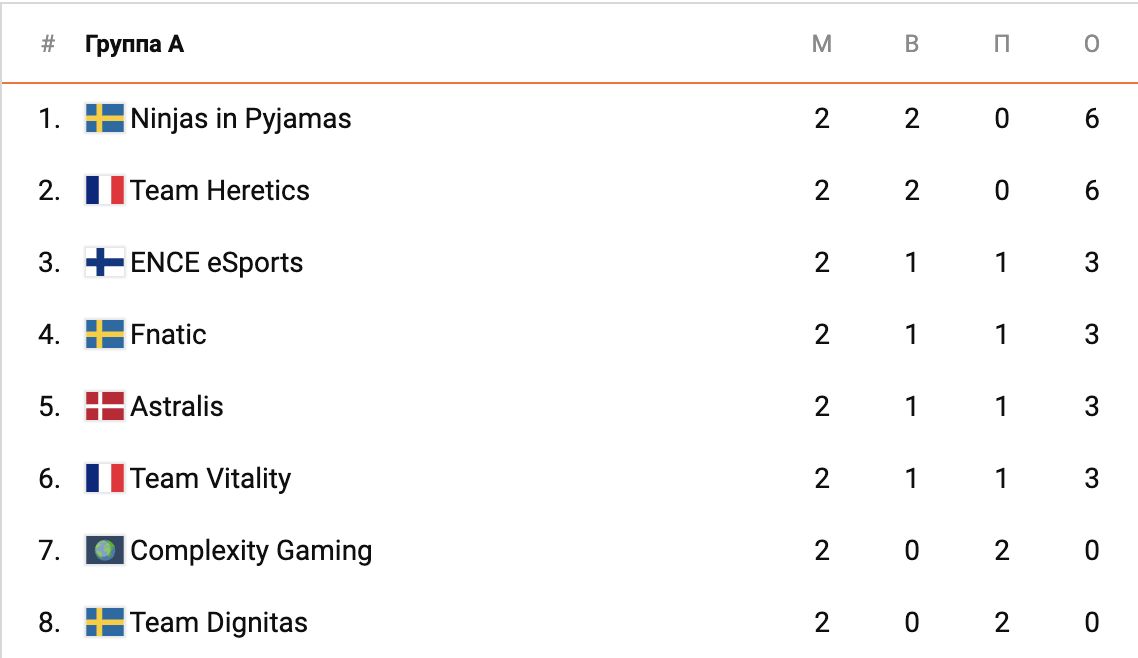Select the Team Dignitas name
Image resolution: width=1138 pixels, height=658 pixels.
pyautogui.click(x=219, y=623)
